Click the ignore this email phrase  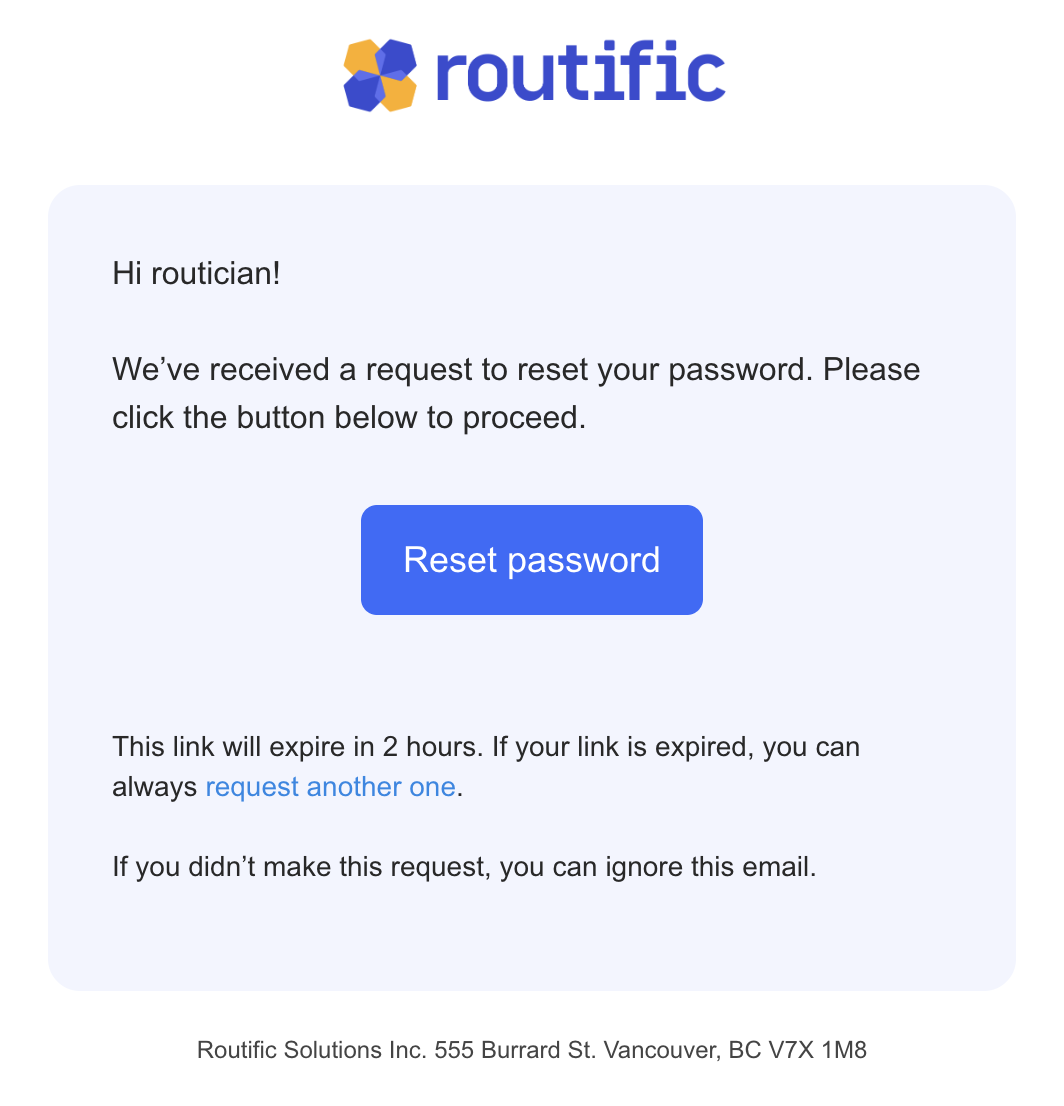(710, 867)
